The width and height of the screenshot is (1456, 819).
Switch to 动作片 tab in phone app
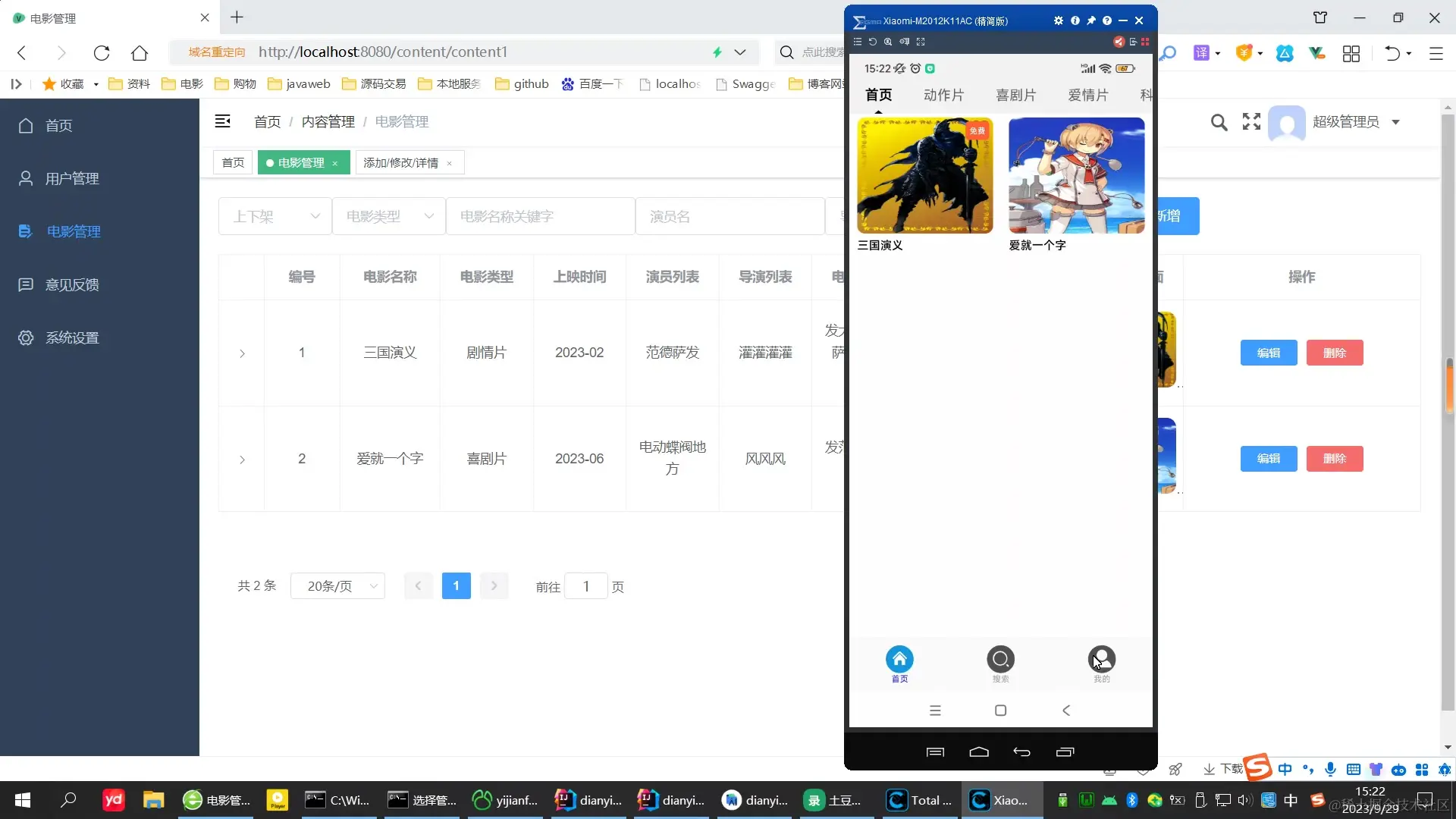[943, 95]
